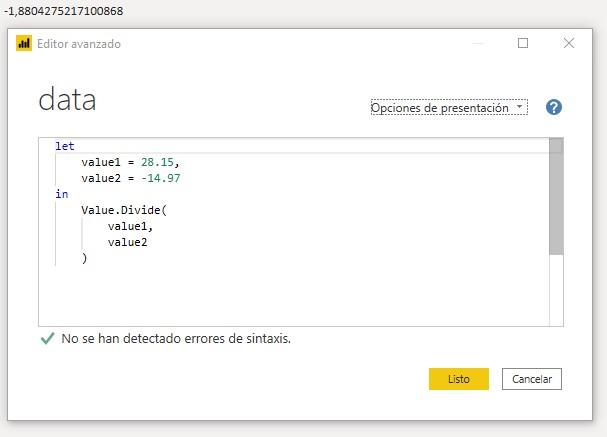Click the "data" query name heading
Screen dimensions: 607x437
tap(67, 100)
